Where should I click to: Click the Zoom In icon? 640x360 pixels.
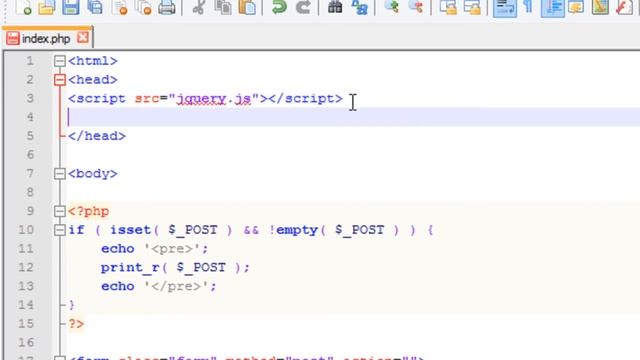[391, 6]
